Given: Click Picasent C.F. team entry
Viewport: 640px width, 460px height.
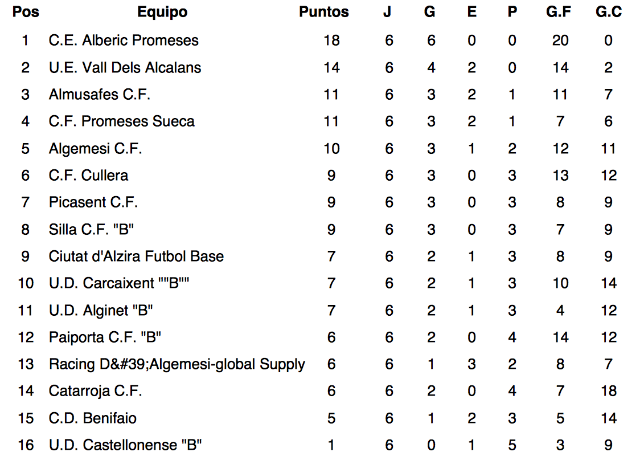Looking at the screenshot, I should pyautogui.click(x=92, y=202).
